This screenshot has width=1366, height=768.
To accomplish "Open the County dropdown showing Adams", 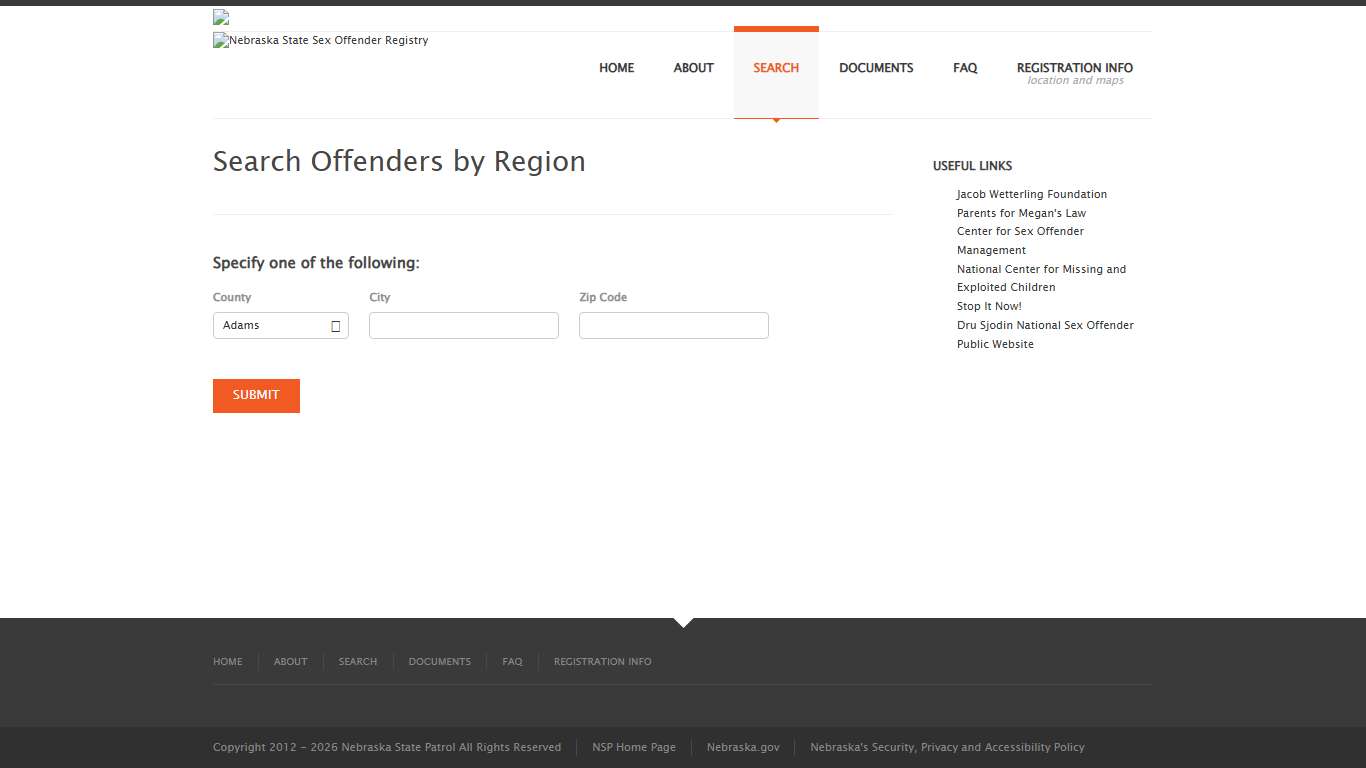I will (x=280, y=325).
